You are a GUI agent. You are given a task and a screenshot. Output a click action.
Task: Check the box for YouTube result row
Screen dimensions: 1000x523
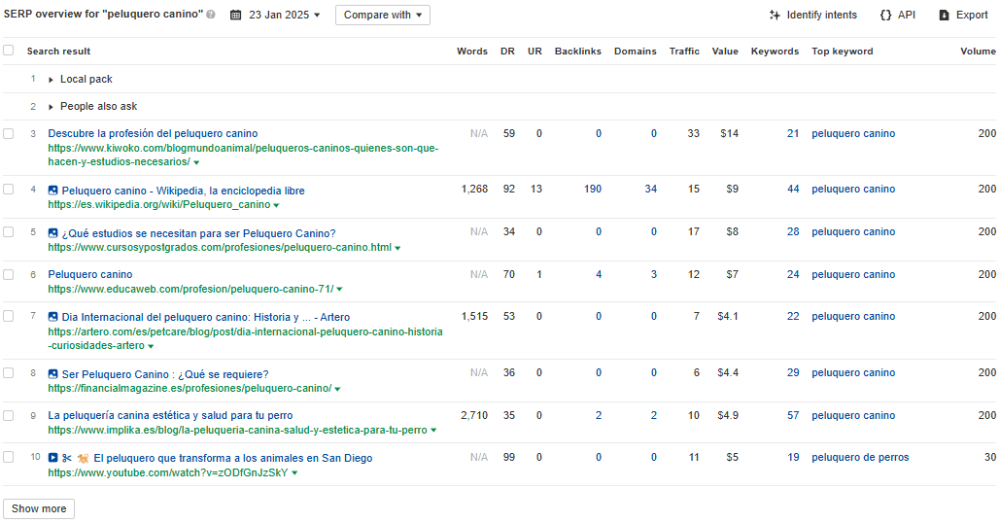point(8,457)
